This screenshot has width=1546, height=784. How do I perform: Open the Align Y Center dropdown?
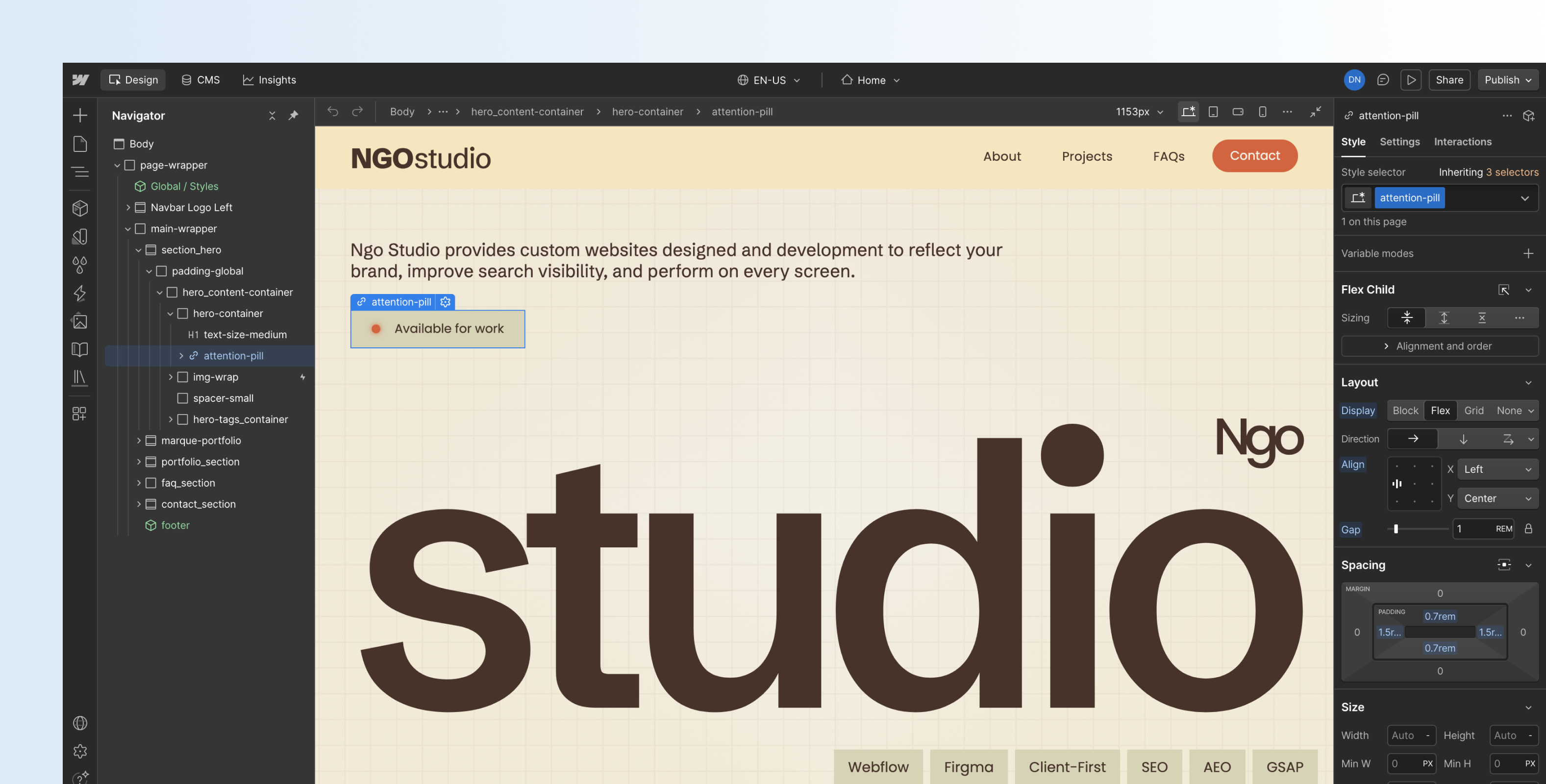click(x=1497, y=498)
